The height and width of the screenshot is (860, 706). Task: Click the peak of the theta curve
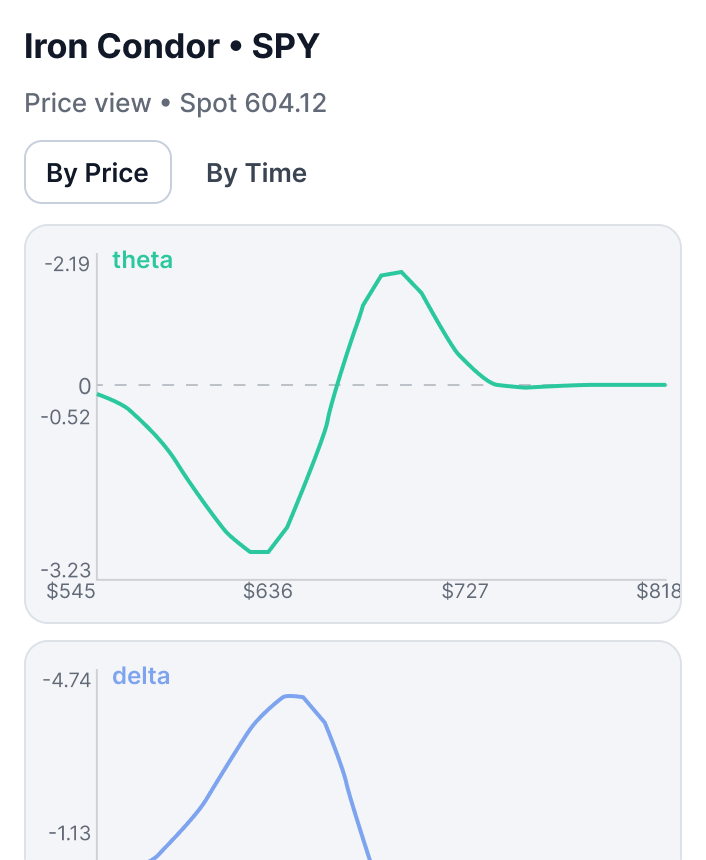(400, 272)
